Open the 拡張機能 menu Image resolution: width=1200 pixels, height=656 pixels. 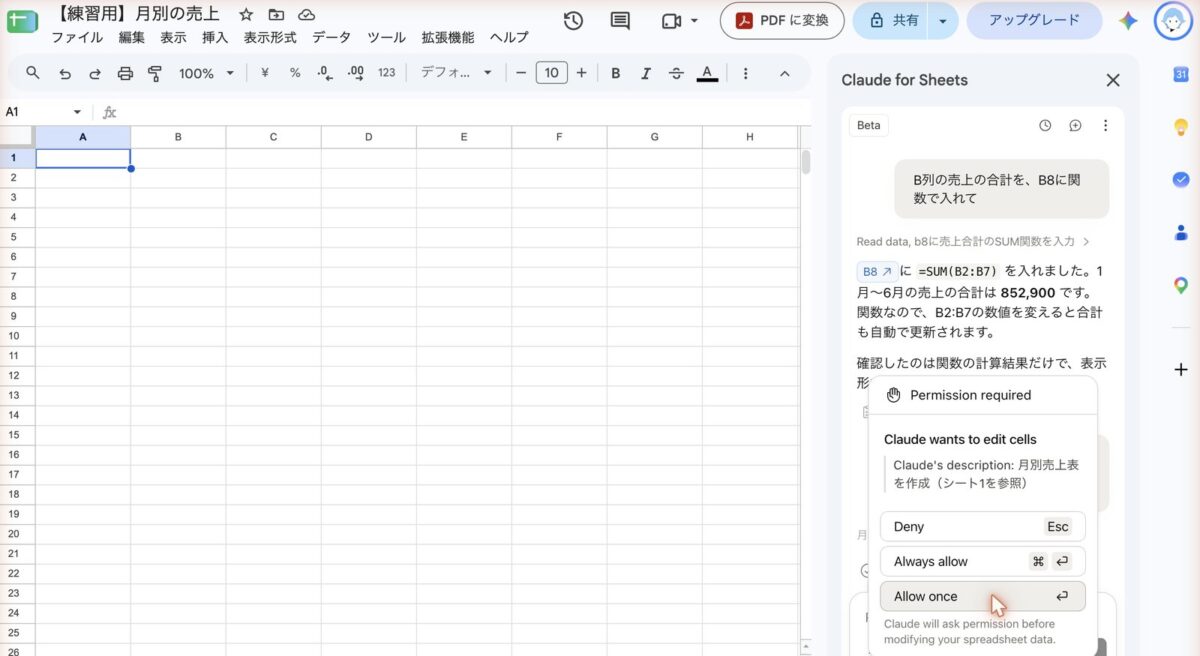point(447,37)
